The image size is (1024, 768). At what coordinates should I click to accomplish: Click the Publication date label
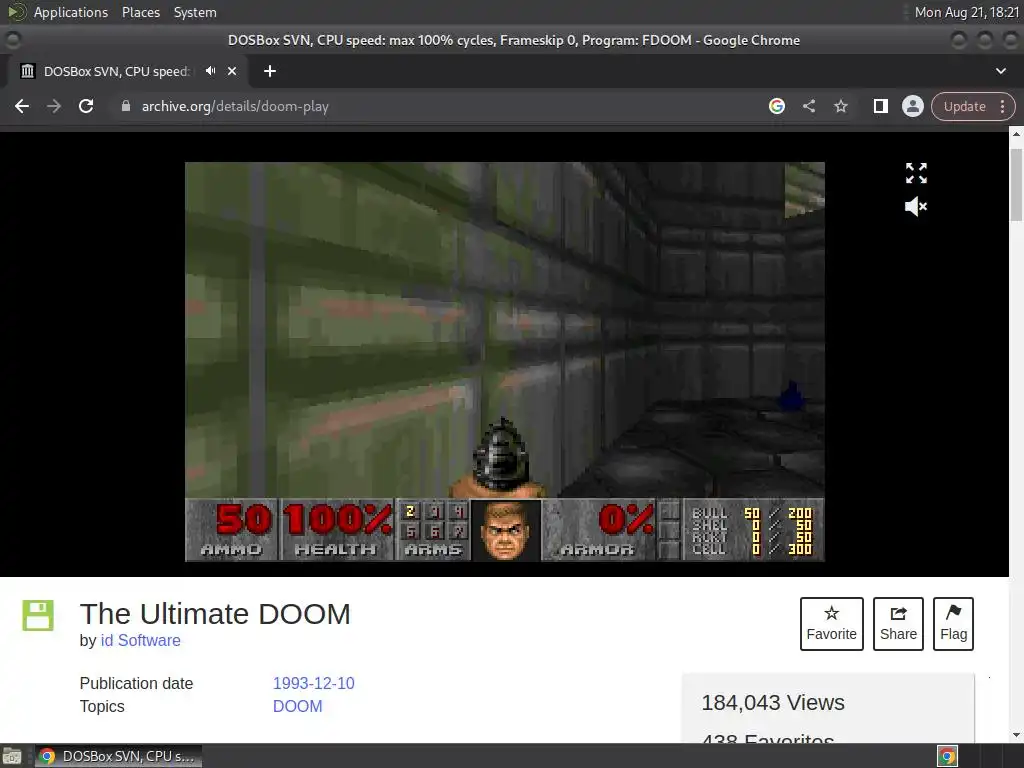tap(136, 683)
